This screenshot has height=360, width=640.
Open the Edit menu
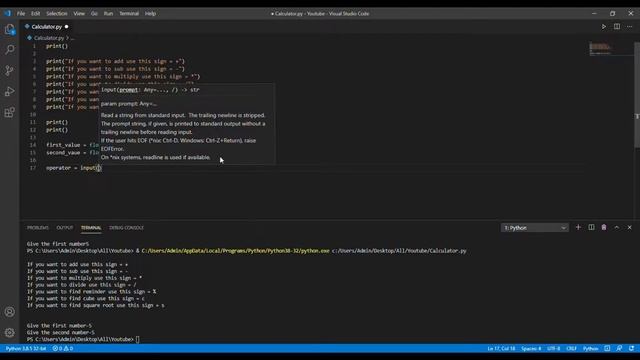36,13
